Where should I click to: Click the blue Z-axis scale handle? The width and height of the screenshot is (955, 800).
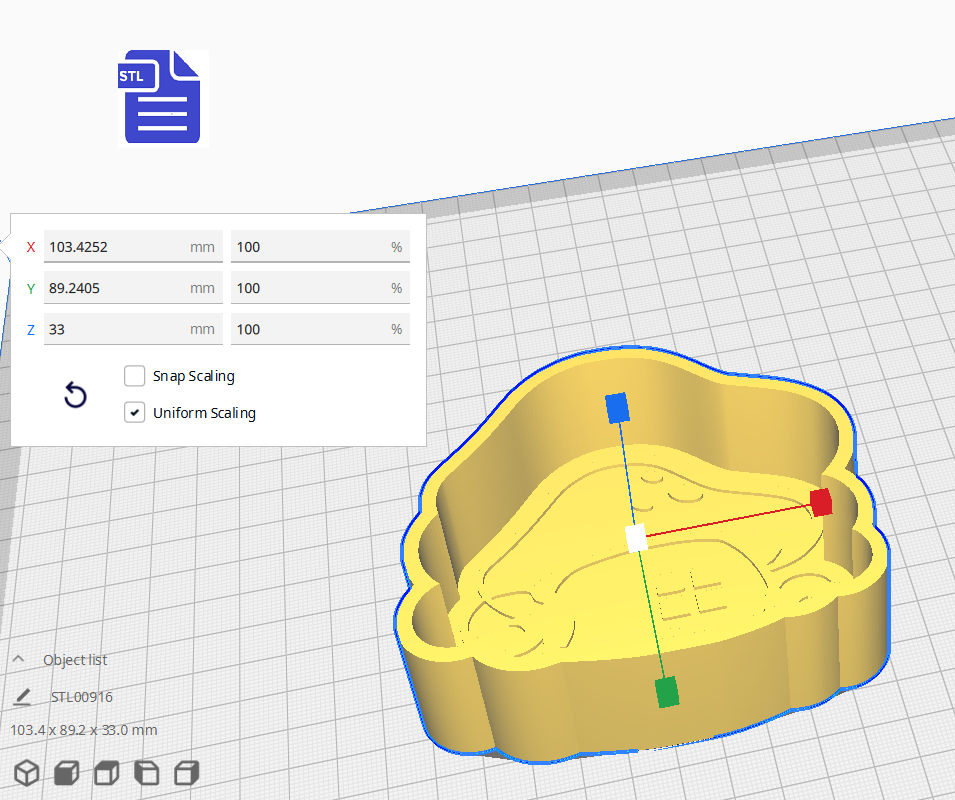pos(617,408)
